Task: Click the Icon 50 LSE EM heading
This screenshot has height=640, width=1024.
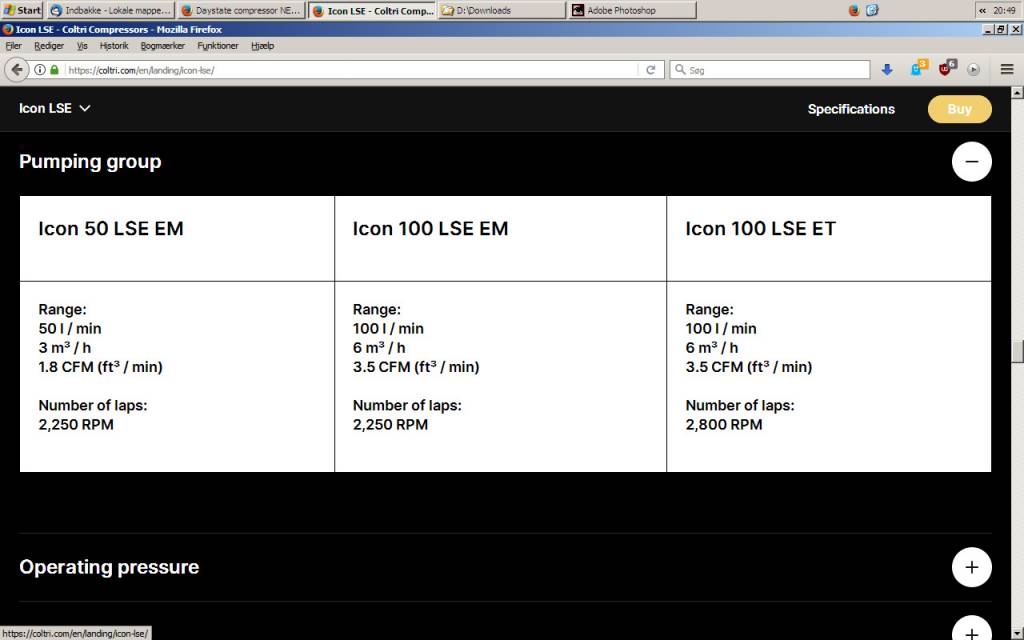Action: pyautogui.click(x=111, y=229)
